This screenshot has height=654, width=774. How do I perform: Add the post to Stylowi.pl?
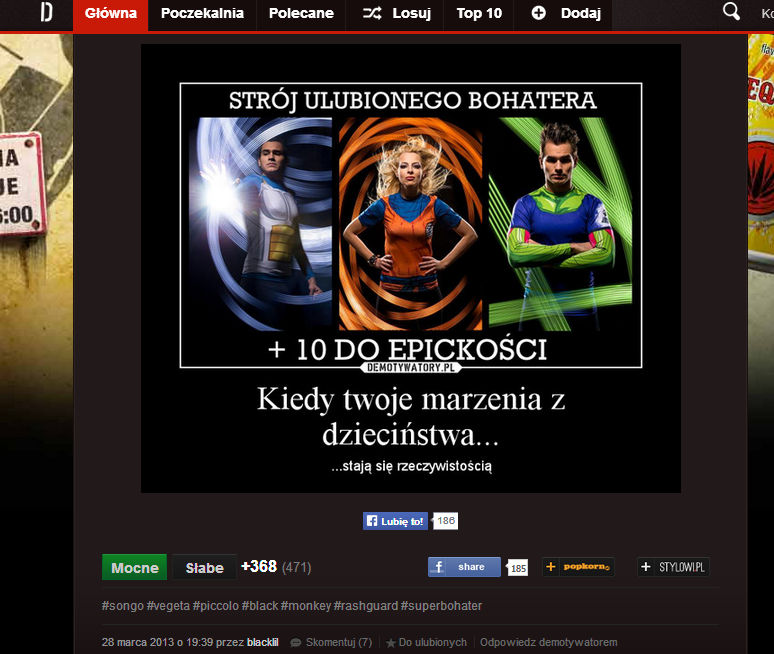674,567
